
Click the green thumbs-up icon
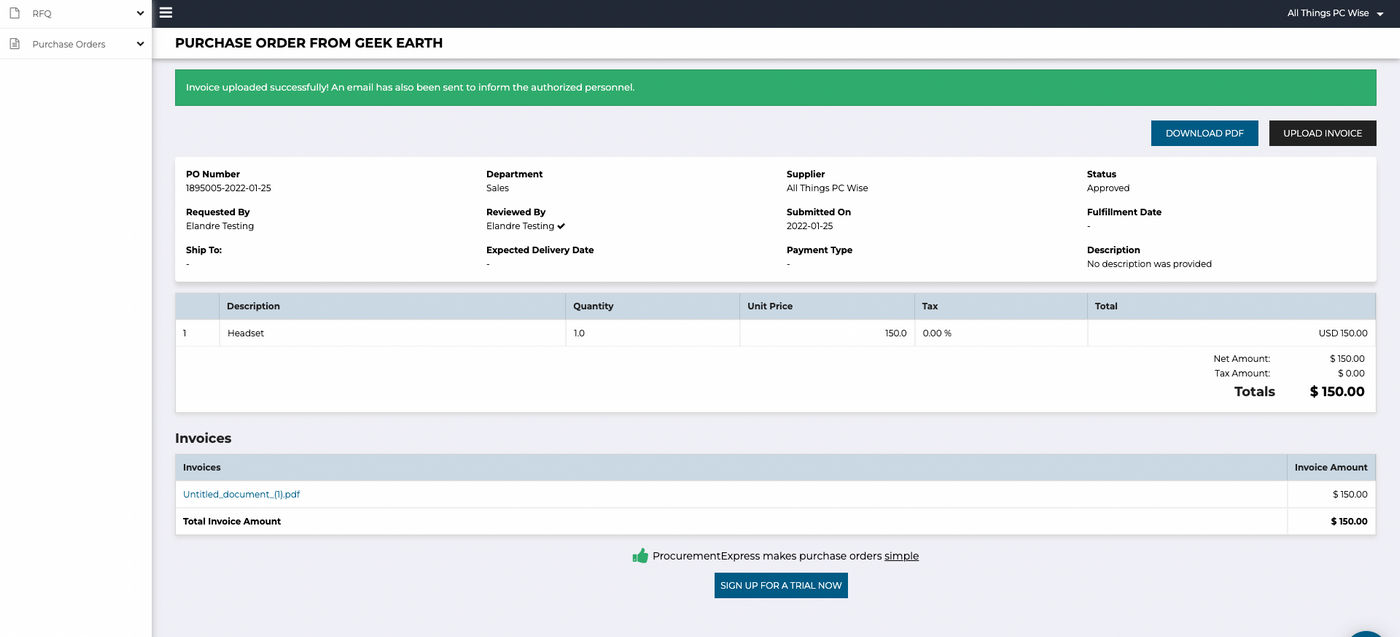tap(640, 556)
